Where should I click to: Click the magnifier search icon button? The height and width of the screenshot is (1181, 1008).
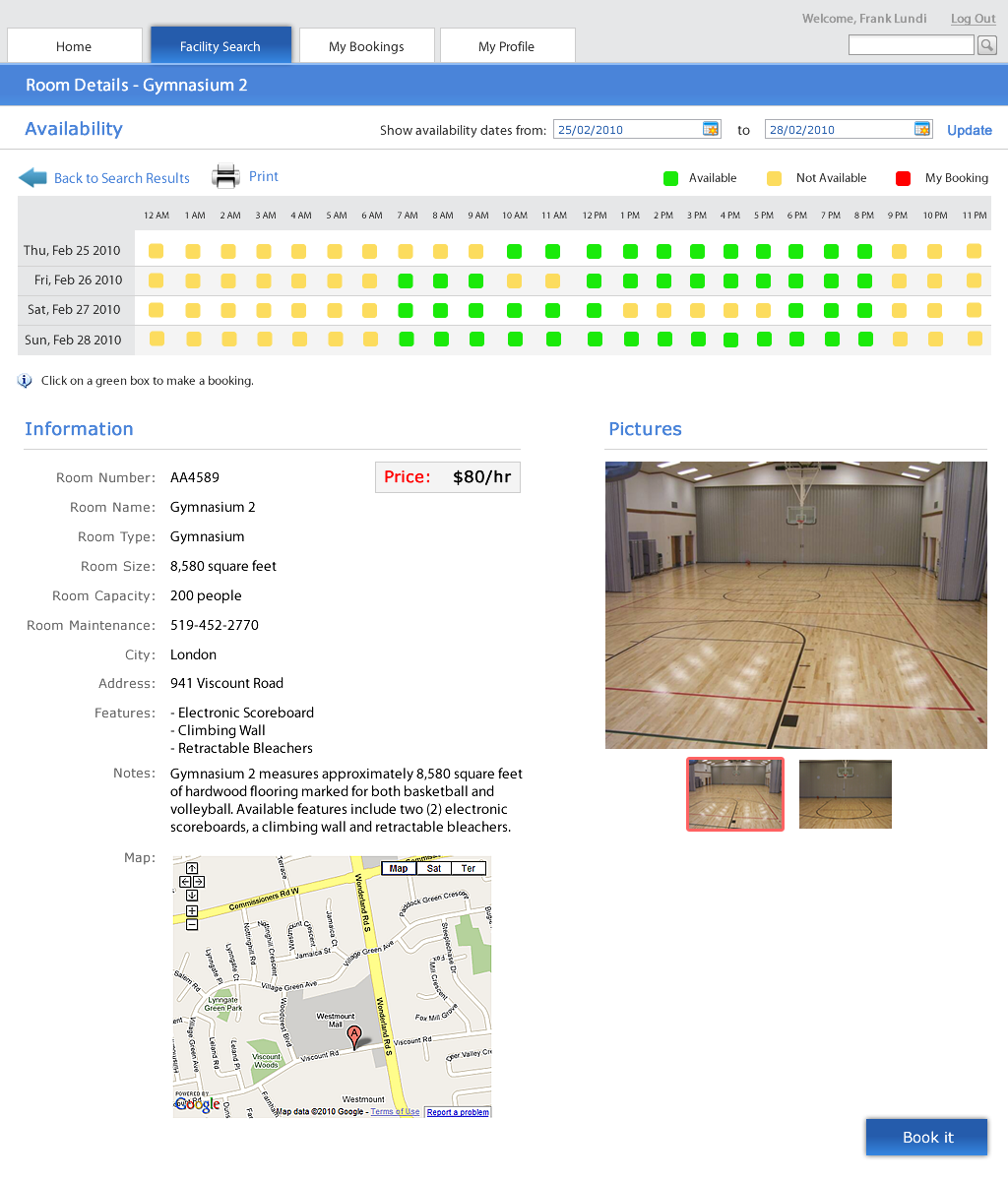pos(986,45)
